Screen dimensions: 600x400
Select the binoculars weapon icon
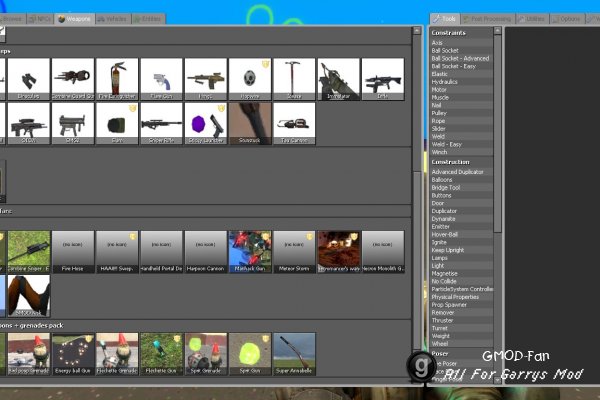29,79
